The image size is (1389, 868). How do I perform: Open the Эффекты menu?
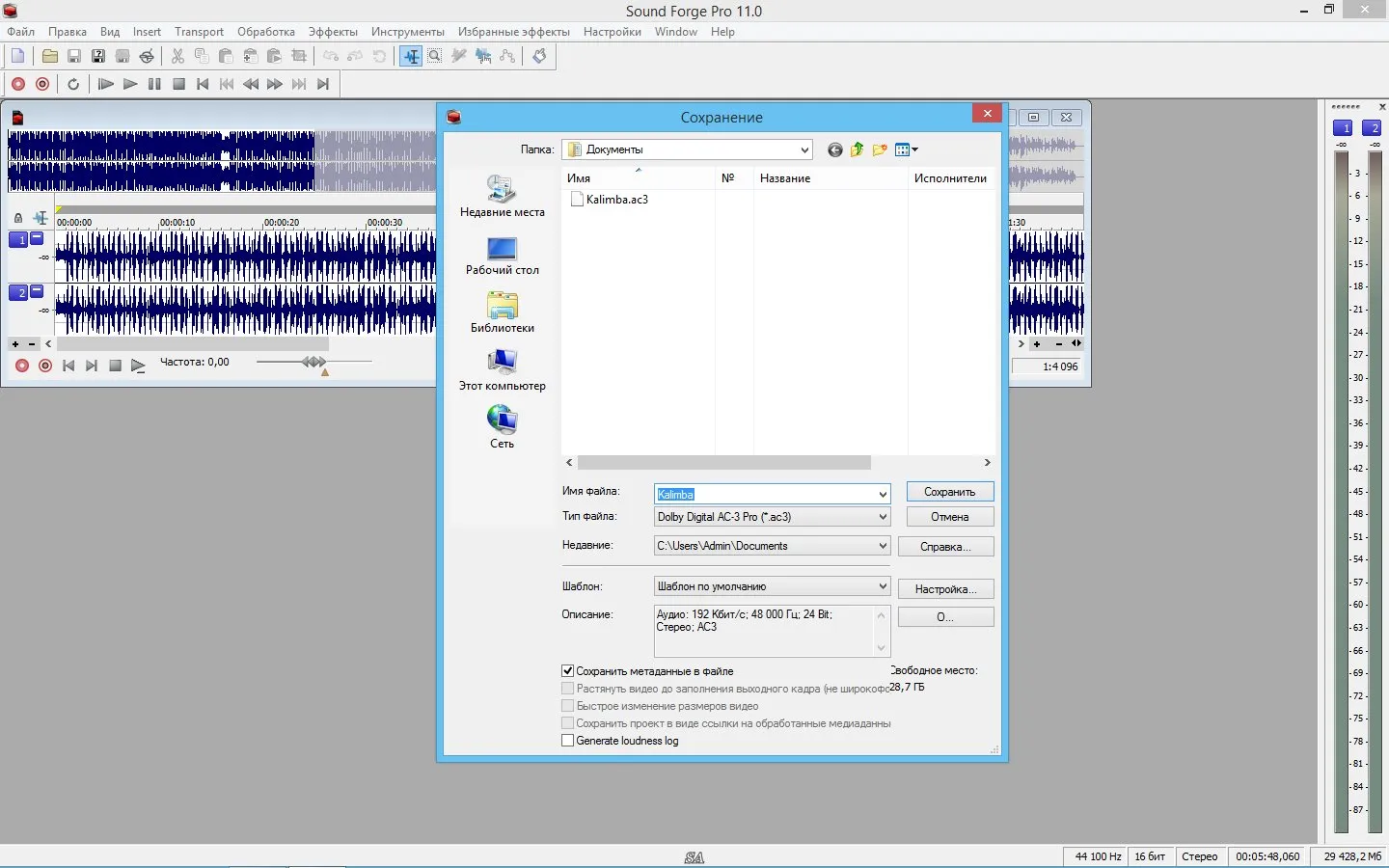point(333,32)
